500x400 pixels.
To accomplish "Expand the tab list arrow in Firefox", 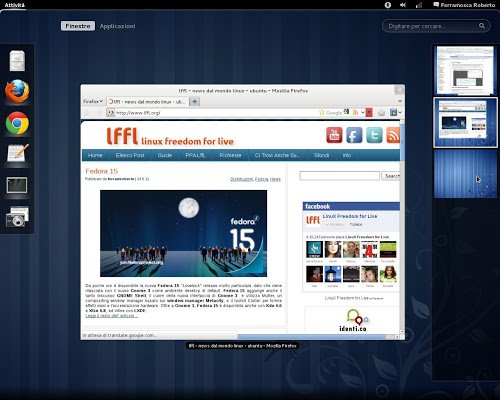I will pos(400,101).
